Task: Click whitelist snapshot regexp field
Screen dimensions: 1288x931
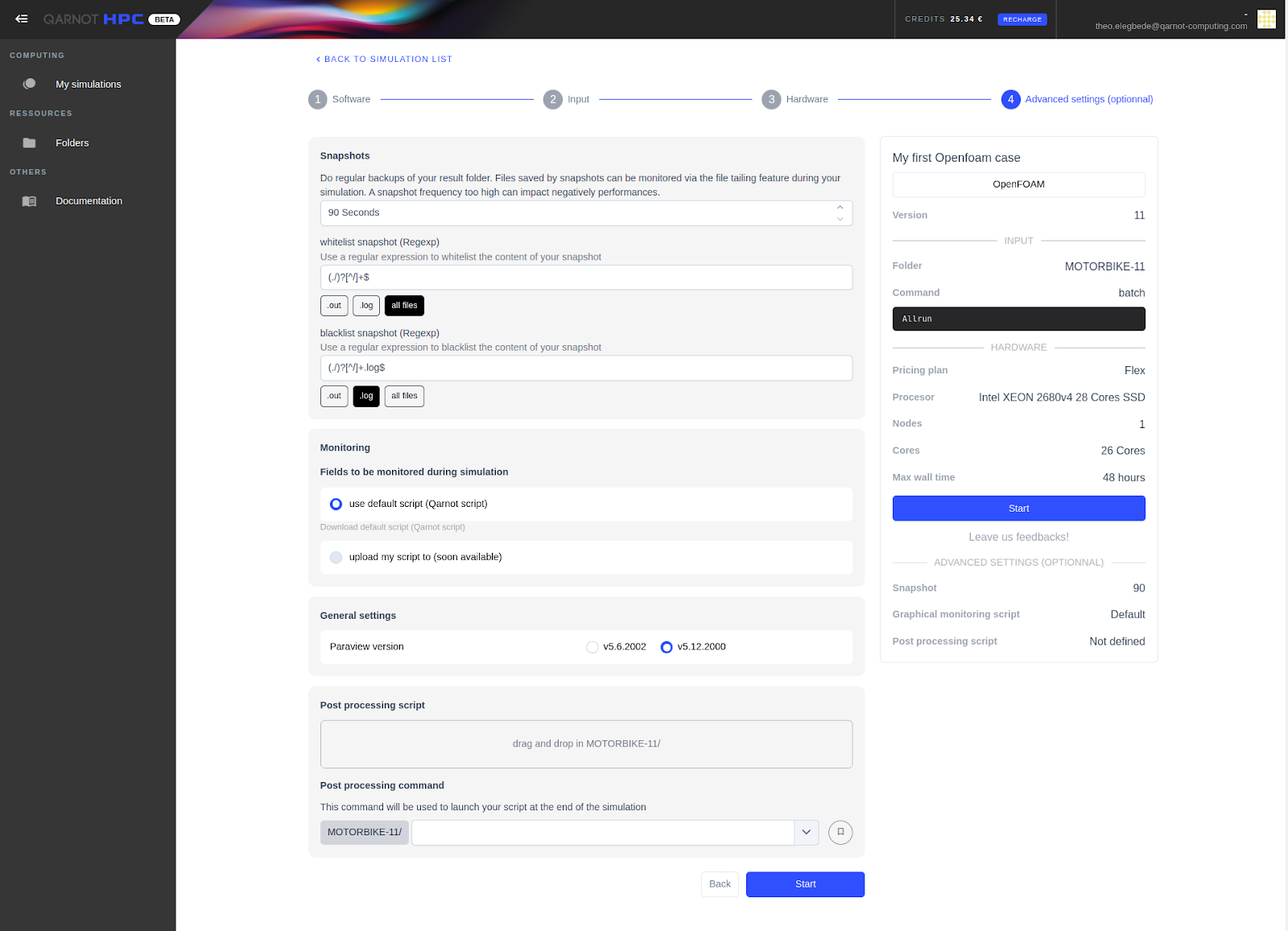Action: [x=586, y=278]
